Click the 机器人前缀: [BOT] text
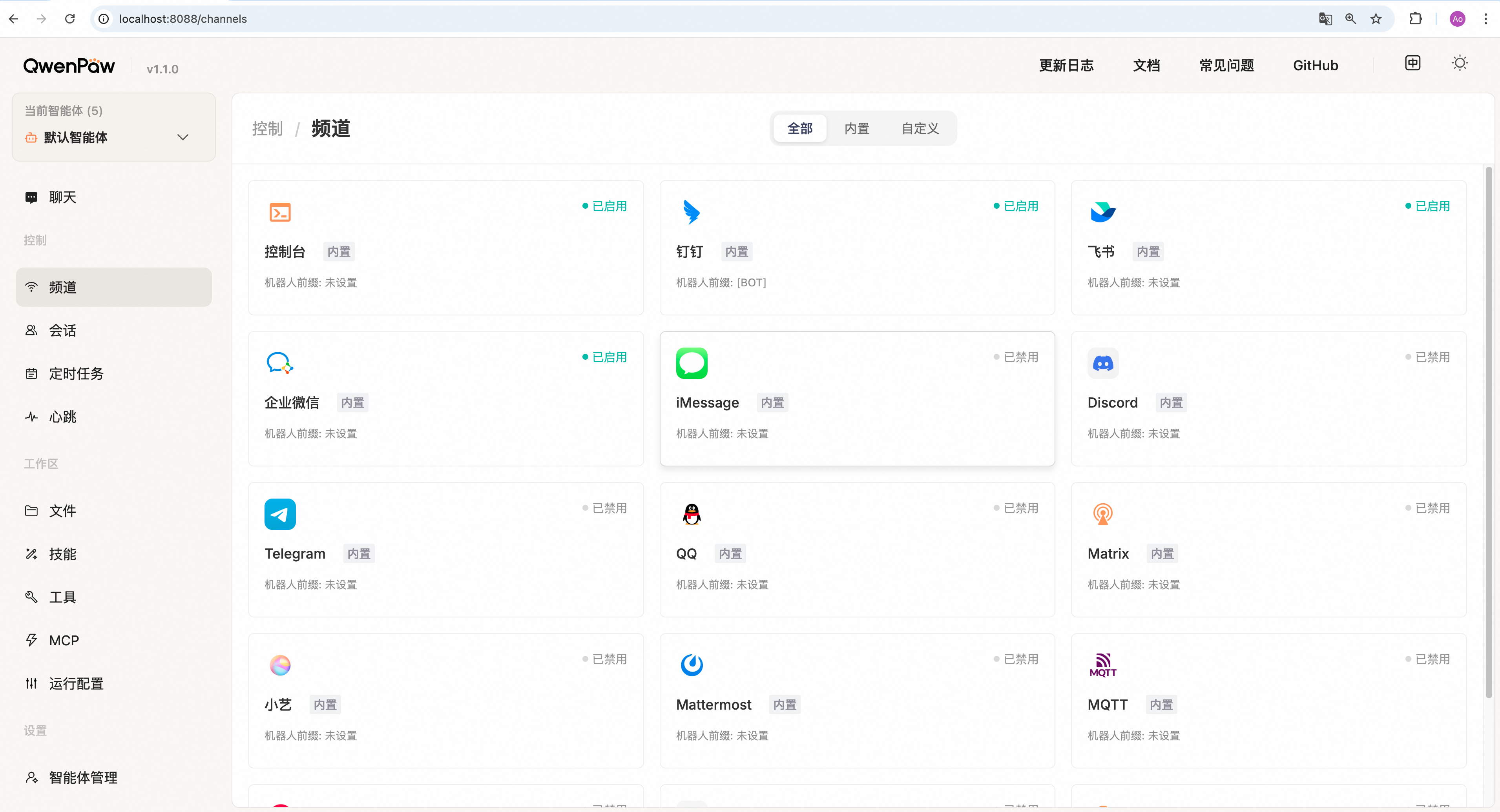This screenshot has height=812, width=1500. click(x=721, y=282)
